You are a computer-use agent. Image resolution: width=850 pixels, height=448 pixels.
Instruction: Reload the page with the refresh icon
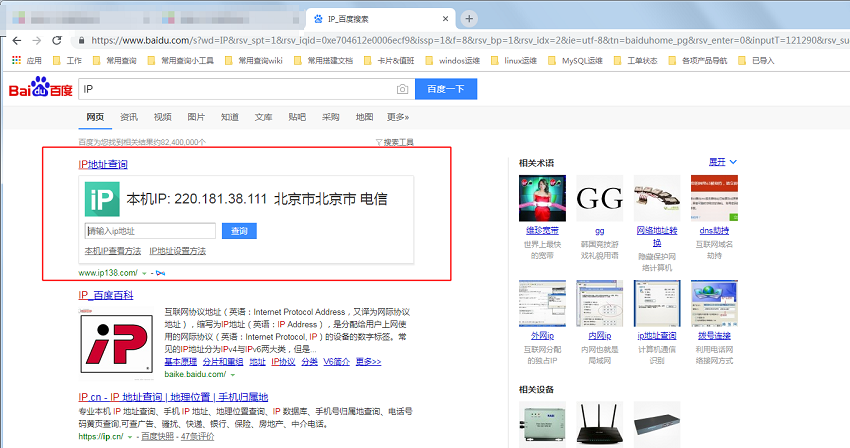tap(57, 40)
